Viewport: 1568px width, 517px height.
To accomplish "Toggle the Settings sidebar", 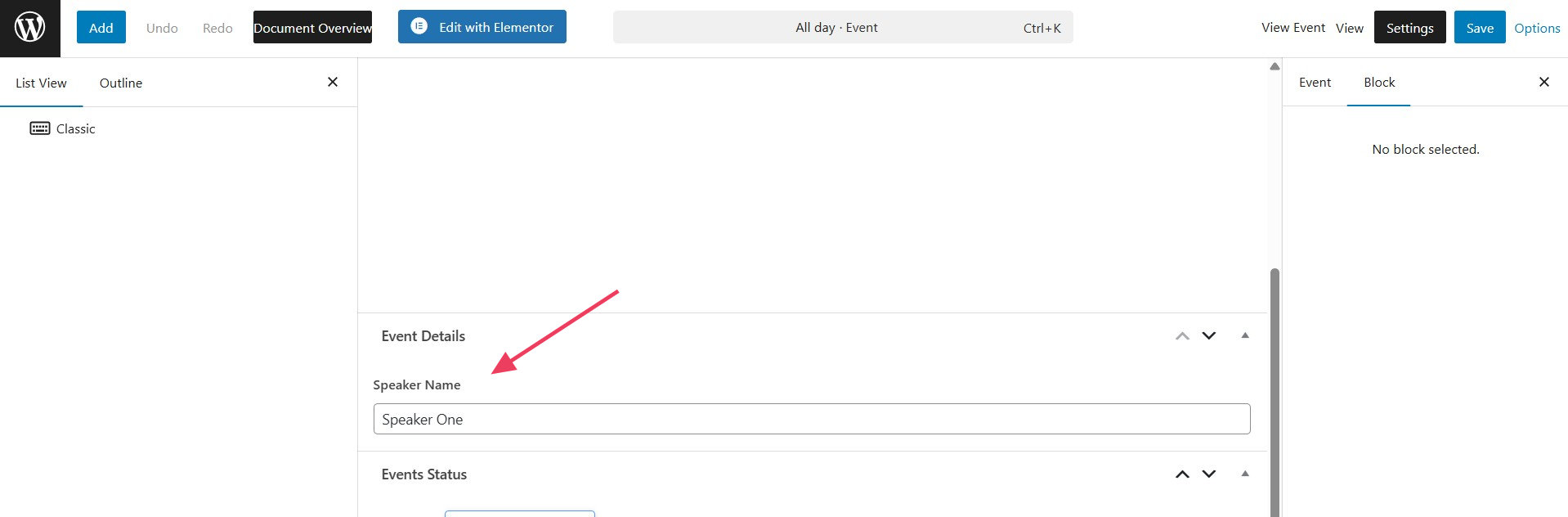I will coord(1409,28).
